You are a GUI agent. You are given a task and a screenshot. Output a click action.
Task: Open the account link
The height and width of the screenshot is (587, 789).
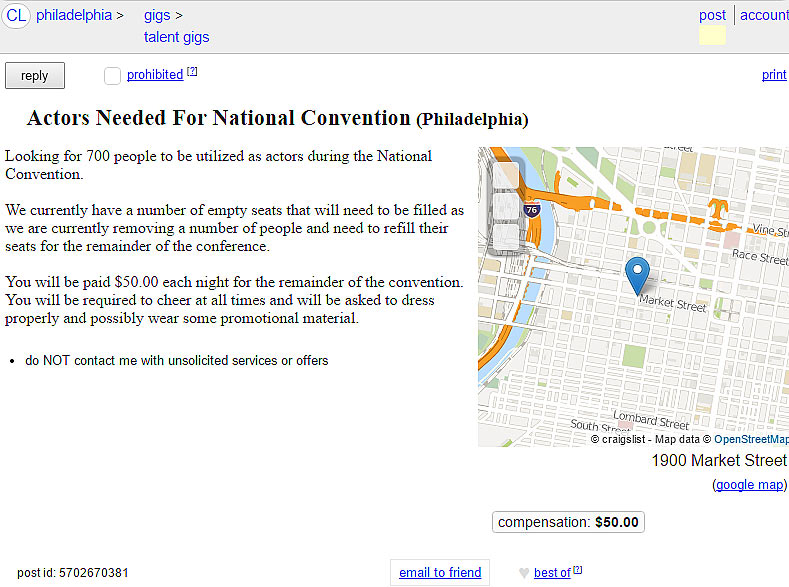coord(764,15)
